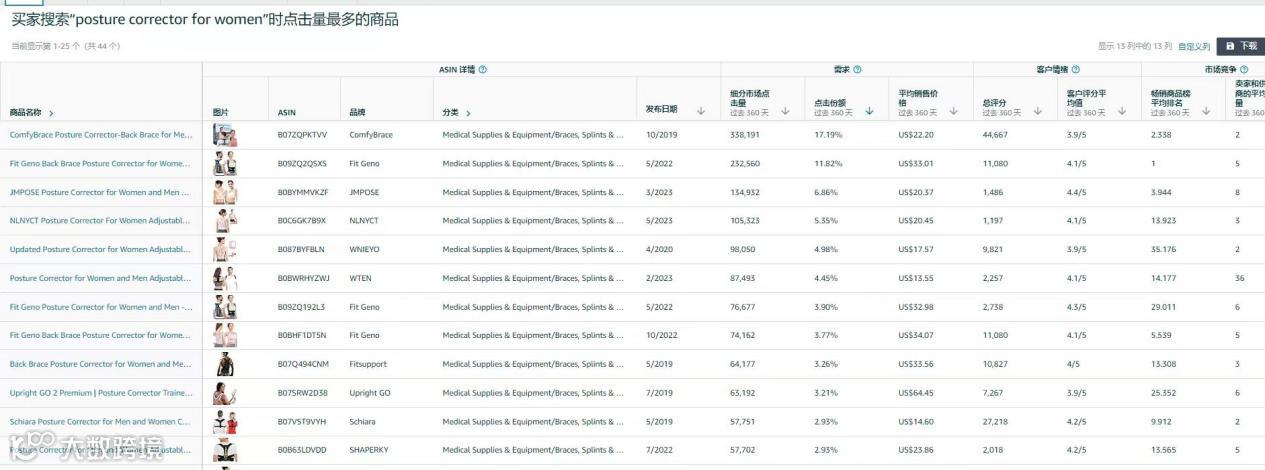
Task: Open ComfyBrace Posture Corrector product link
Action: pos(101,134)
